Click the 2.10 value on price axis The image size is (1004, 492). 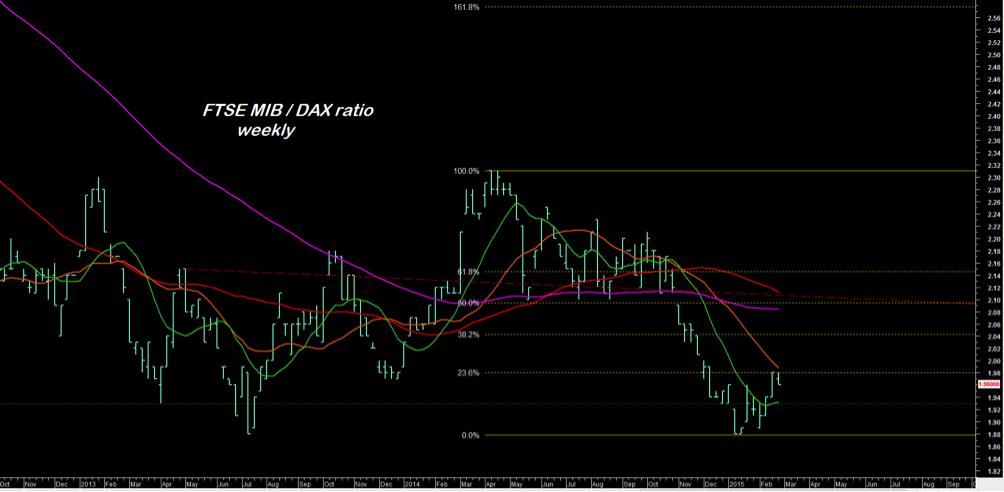click(x=992, y=300)
